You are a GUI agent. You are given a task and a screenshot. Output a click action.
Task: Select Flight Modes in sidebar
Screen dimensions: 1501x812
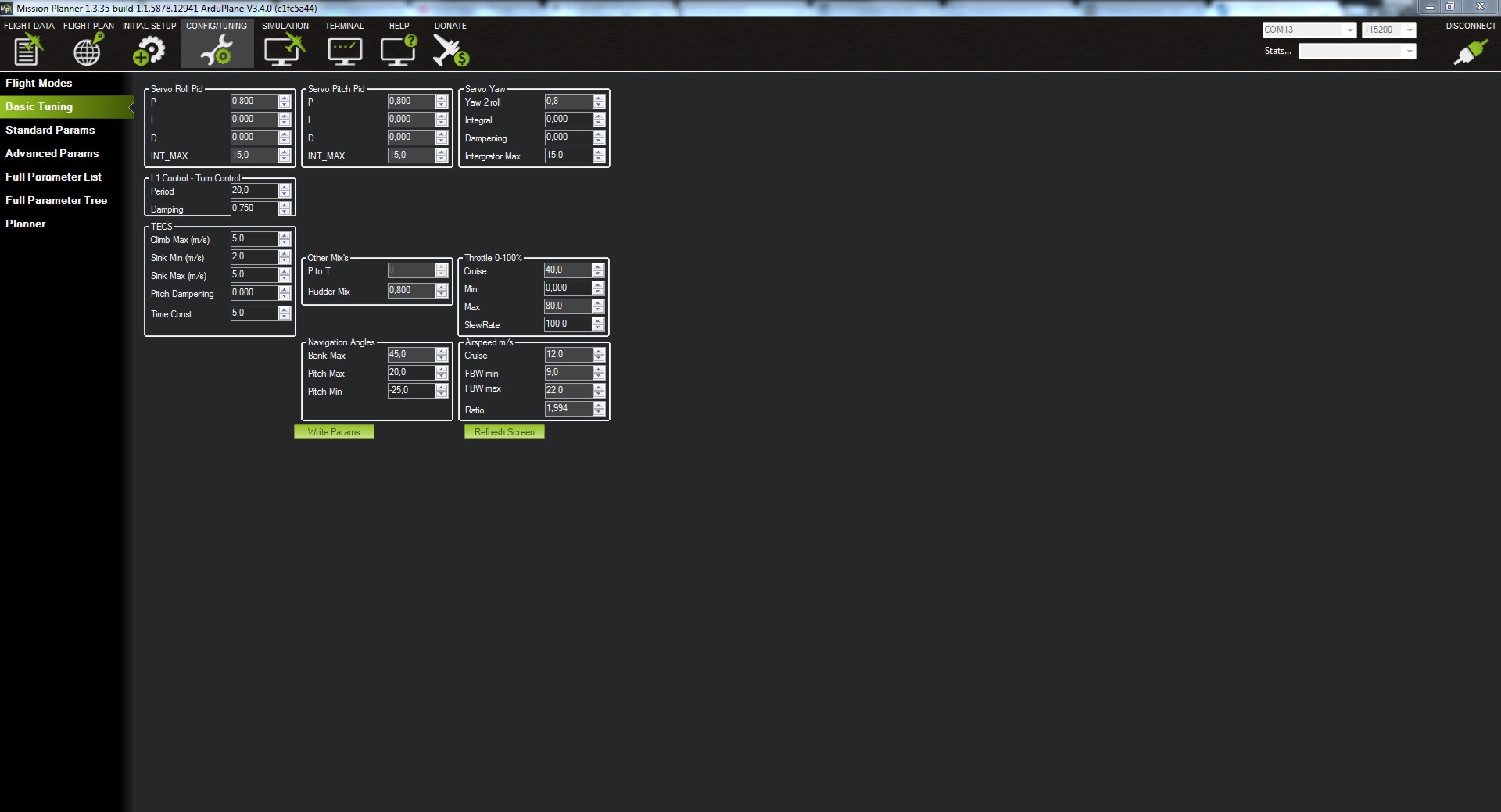39,83
